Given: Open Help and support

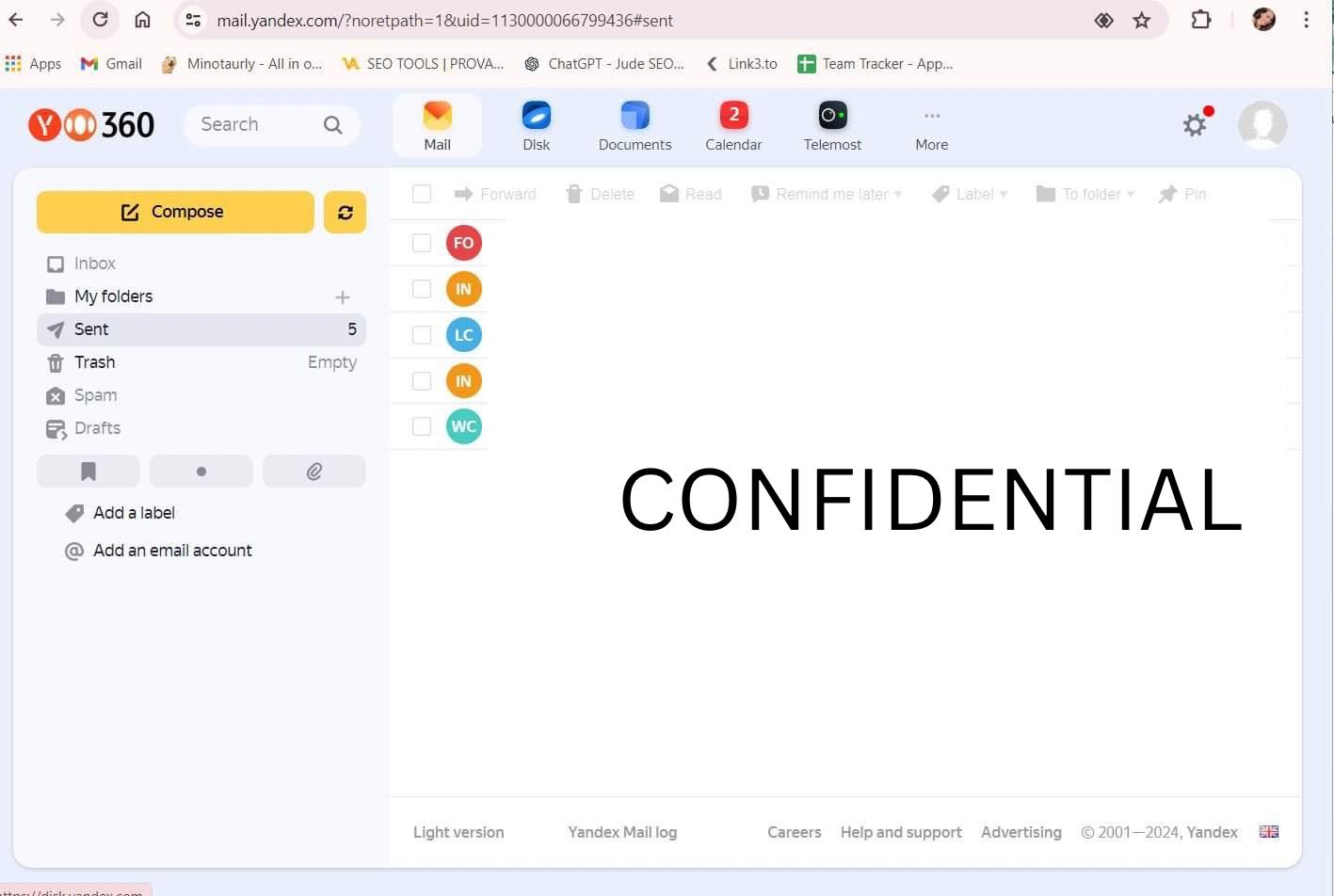Looking at the screenshot, I should click(901, 832).
